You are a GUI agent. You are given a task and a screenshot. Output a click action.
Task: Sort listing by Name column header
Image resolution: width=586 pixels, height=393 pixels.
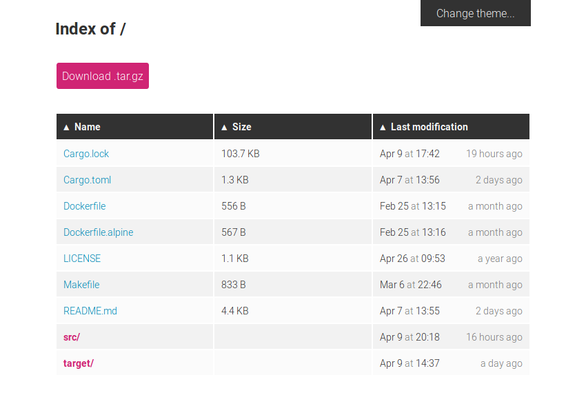click(x=87, y=127)
